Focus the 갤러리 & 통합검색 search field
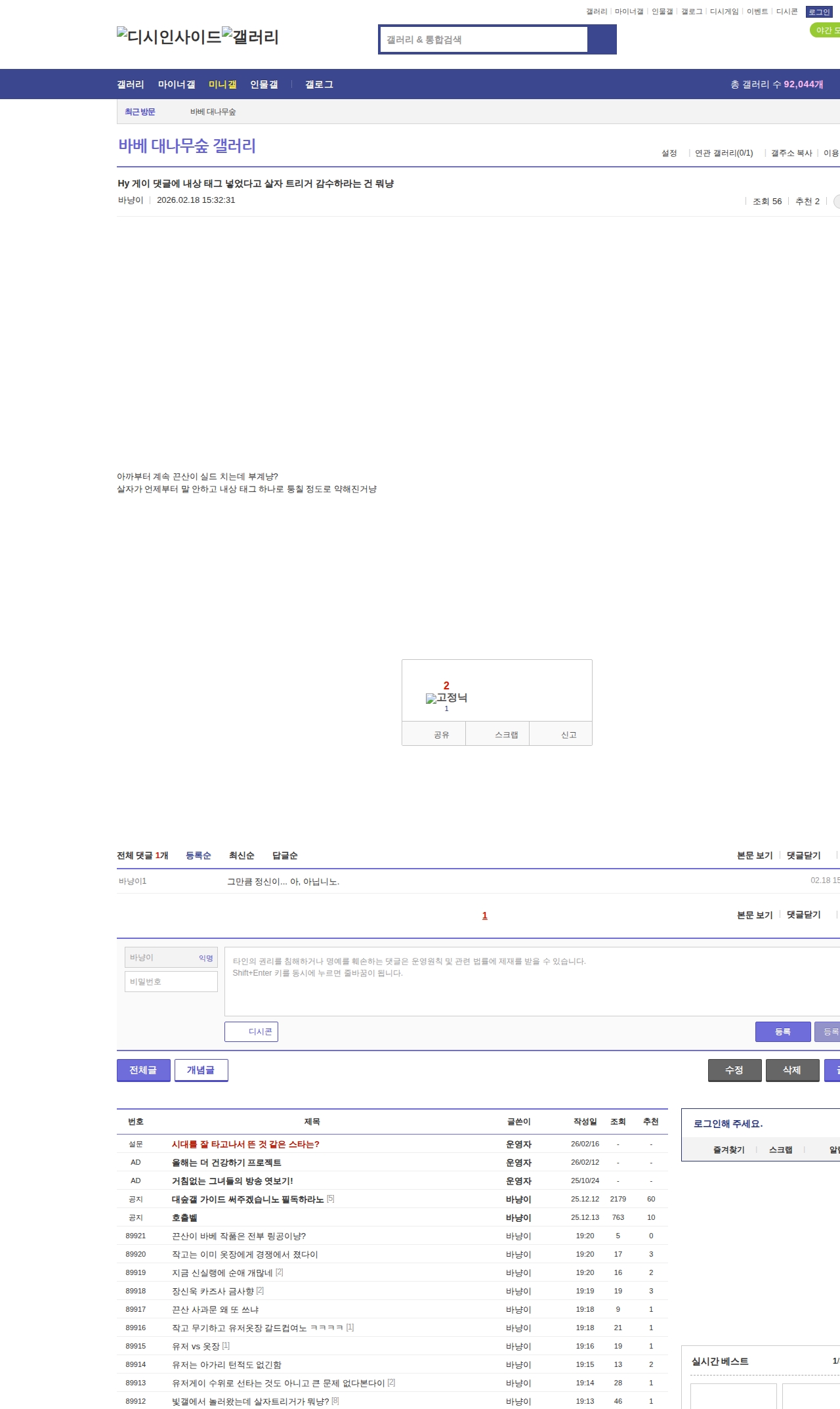The height and width of the screenshot is (1409, 840). (x=484, y=39)
